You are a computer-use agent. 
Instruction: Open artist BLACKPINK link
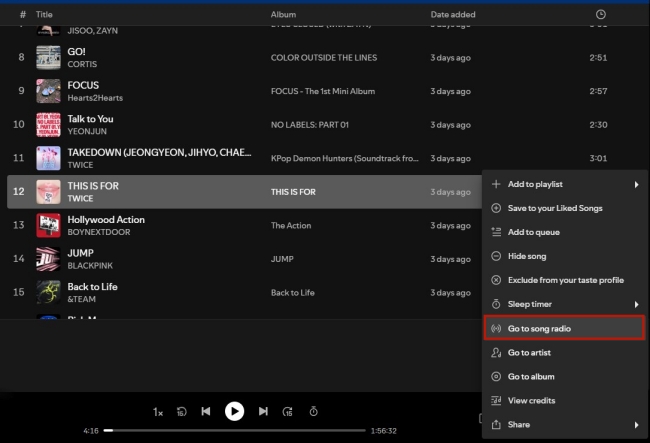click(x=90, y=266)
